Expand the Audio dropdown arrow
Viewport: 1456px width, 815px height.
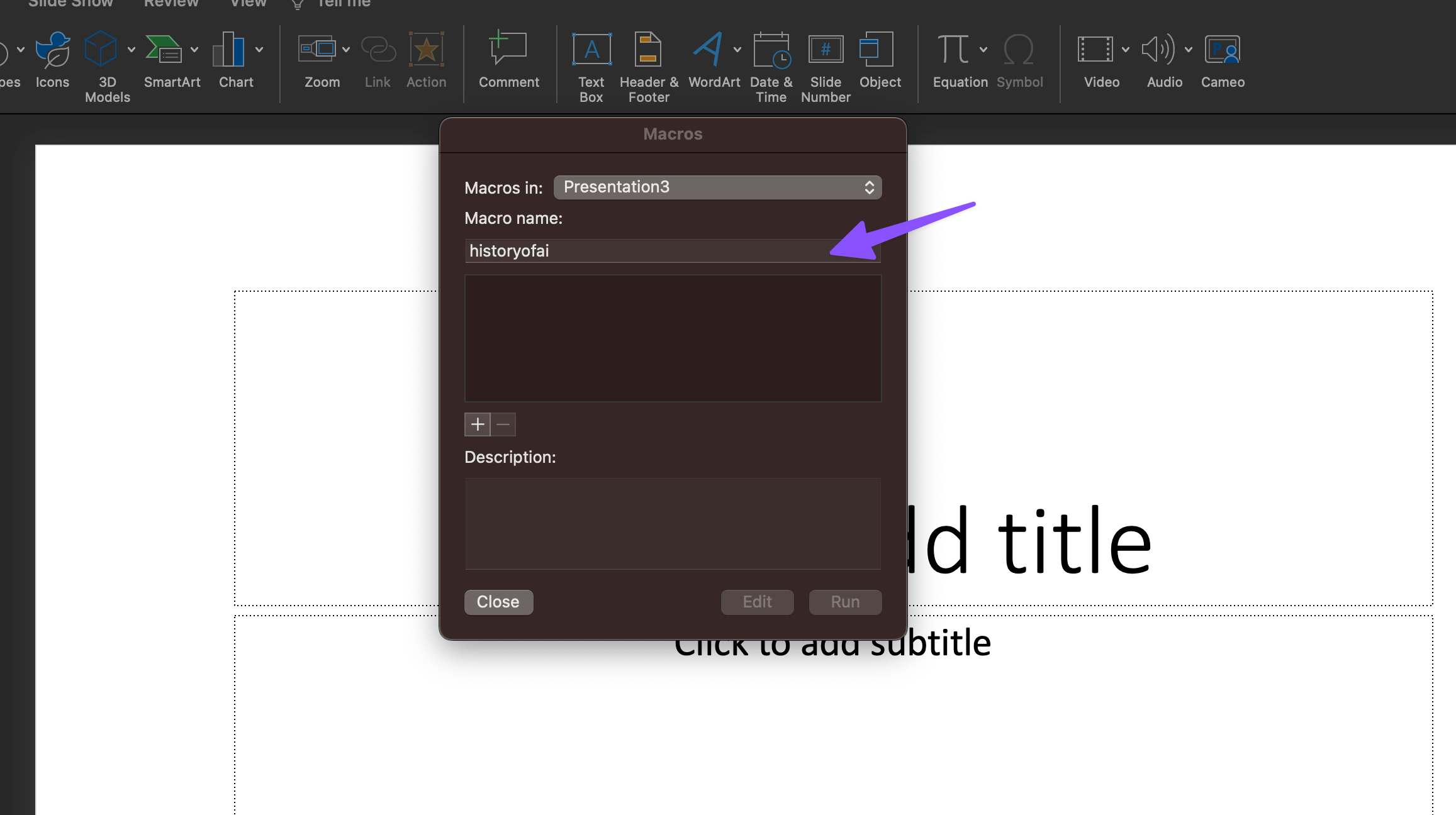click(x=1189, y=50)
